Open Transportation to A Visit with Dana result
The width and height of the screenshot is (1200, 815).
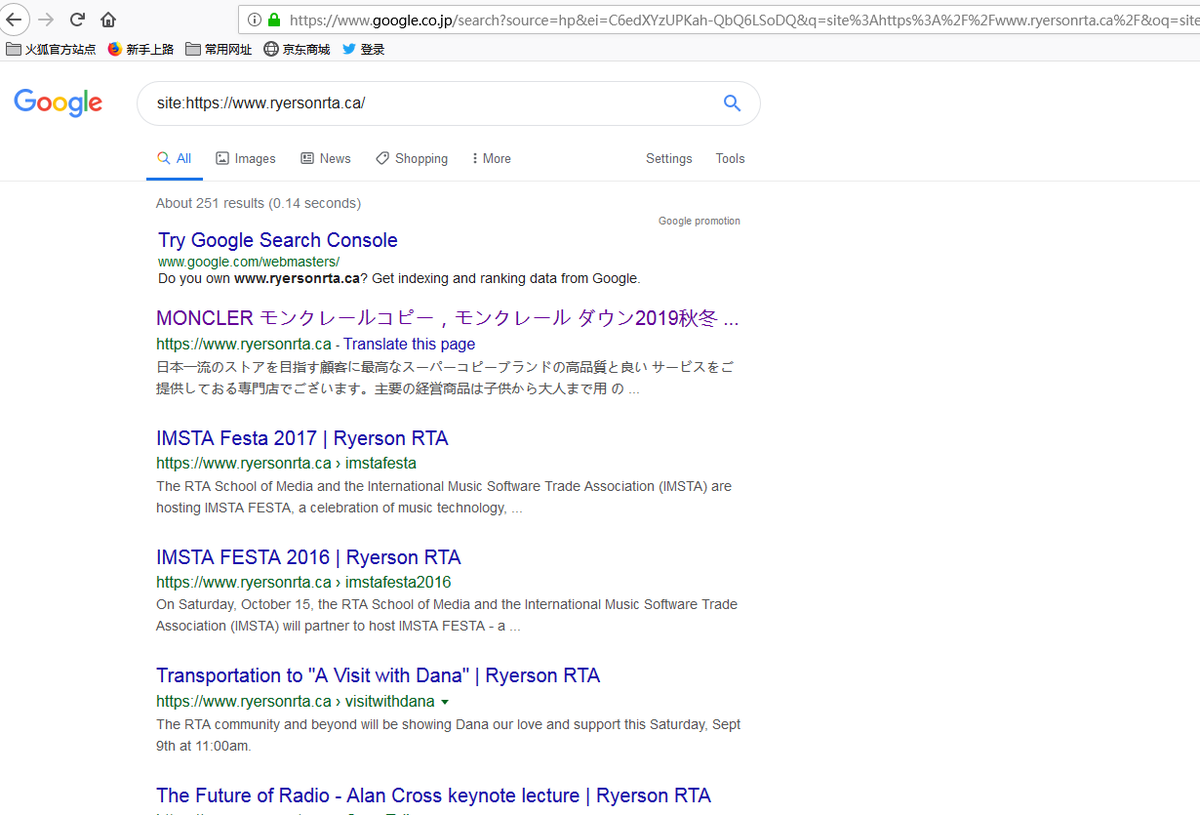(x=378, y=675)
